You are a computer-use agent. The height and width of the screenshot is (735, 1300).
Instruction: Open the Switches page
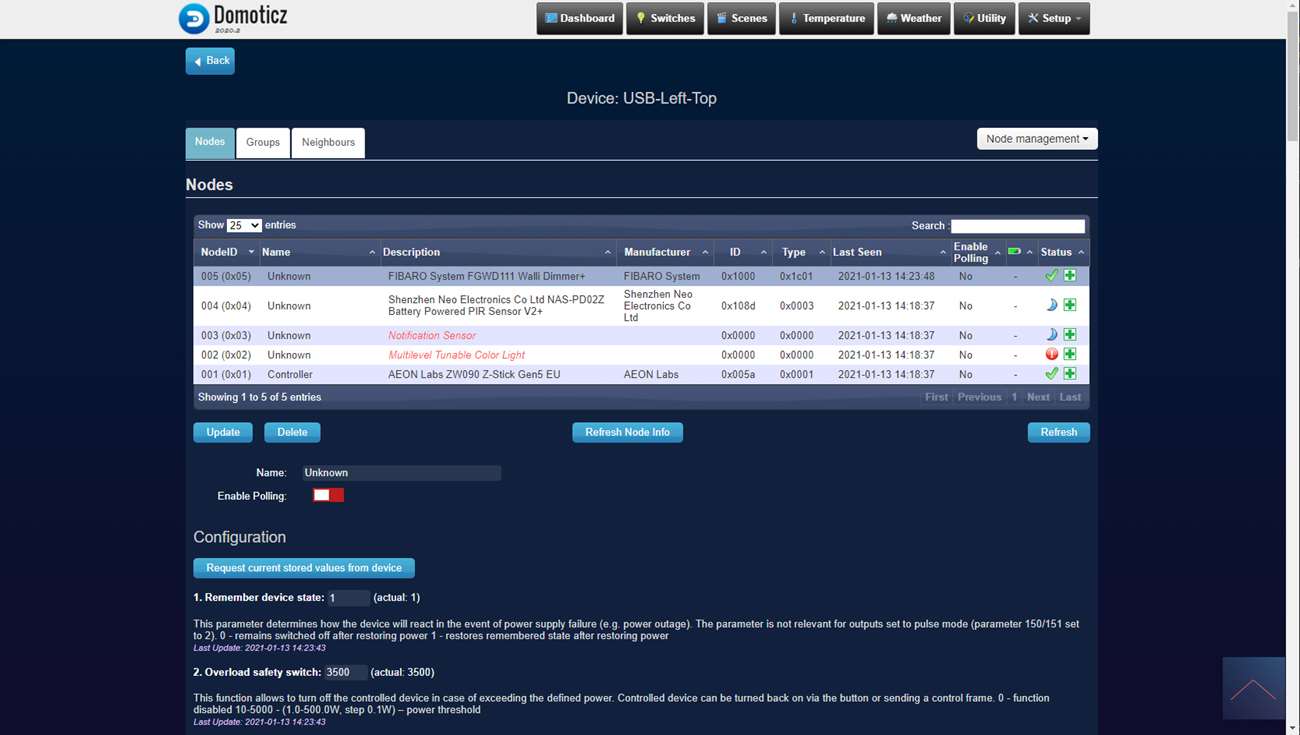[665, 18]
